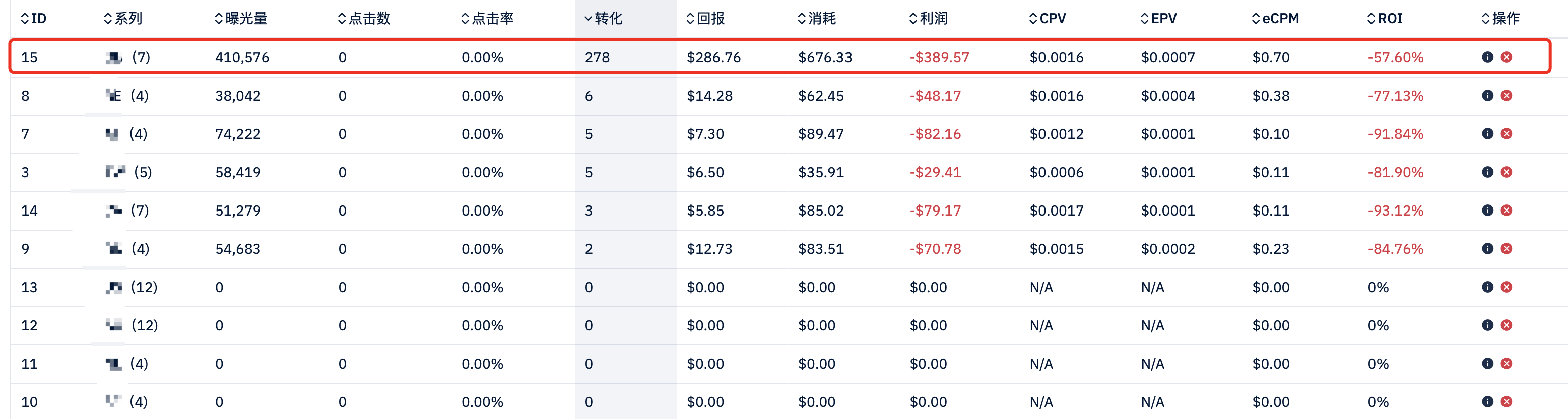
Task: Delete the row with ID 10
Action: (x=1507, y=402)
